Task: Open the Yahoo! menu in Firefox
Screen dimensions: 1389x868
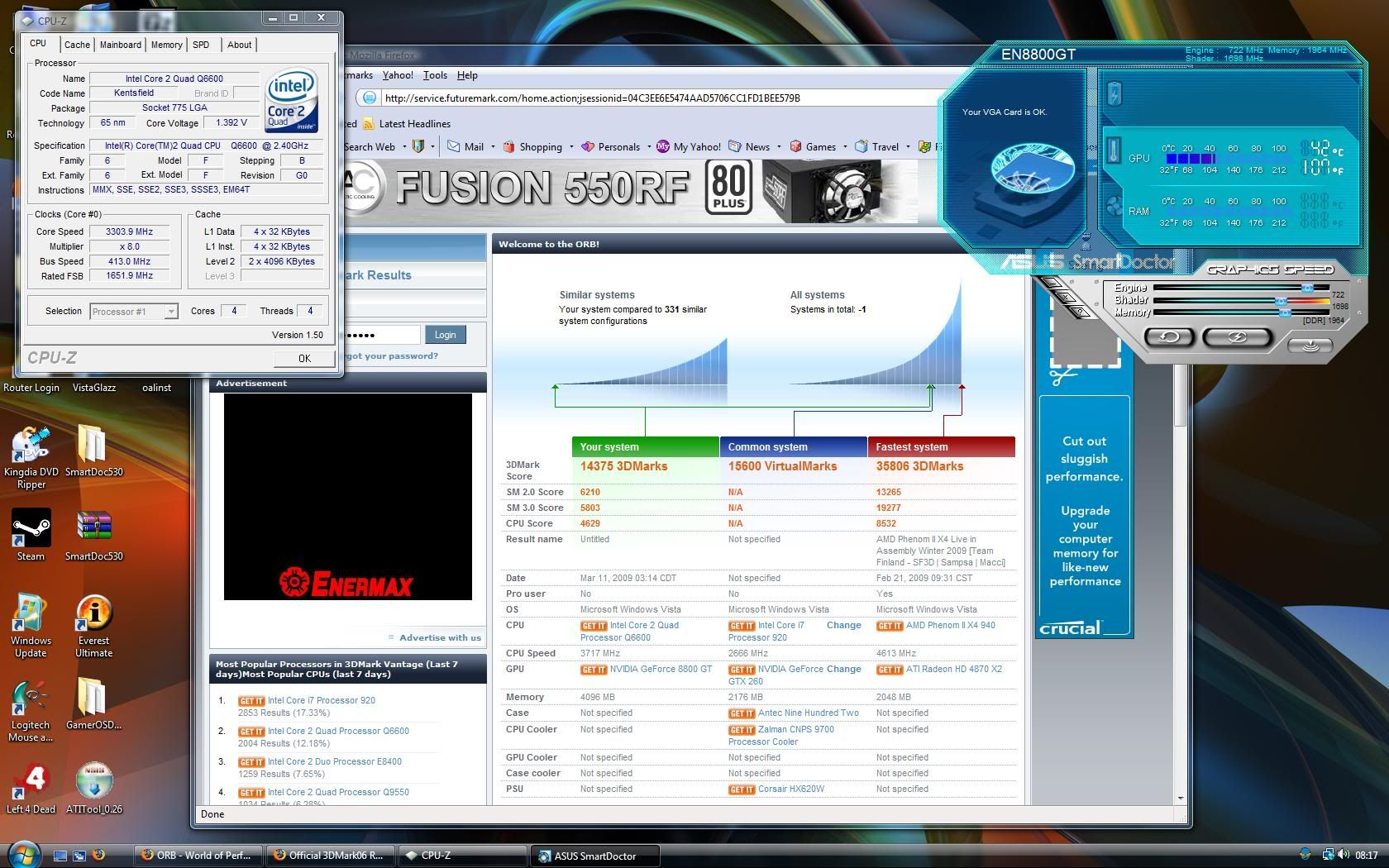Action: click(398, 75)
